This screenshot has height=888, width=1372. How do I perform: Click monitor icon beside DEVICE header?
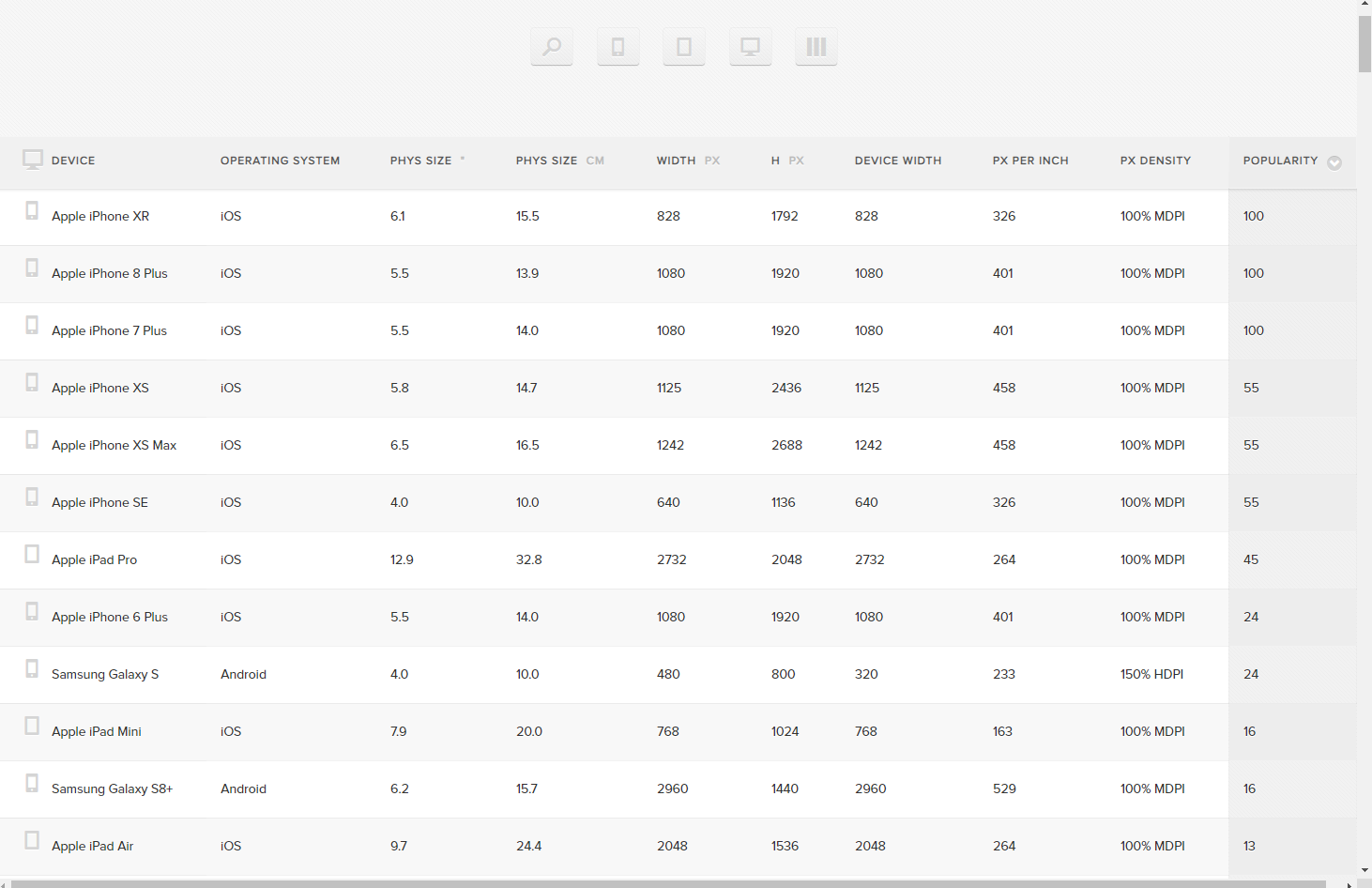coord(33,160)
